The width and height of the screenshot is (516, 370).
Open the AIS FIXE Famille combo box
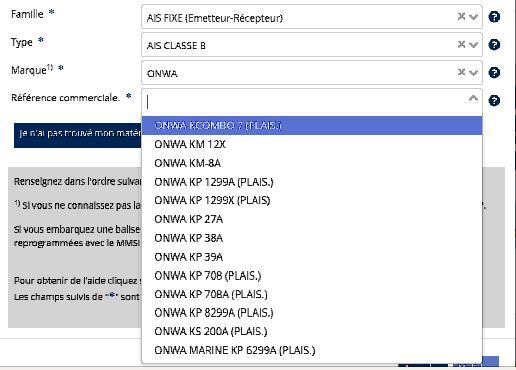[312, 17]
